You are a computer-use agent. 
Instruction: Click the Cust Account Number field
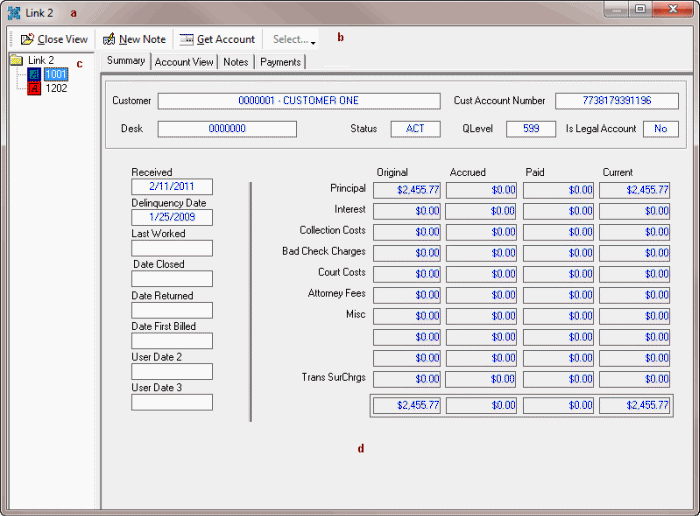point(616,101)
